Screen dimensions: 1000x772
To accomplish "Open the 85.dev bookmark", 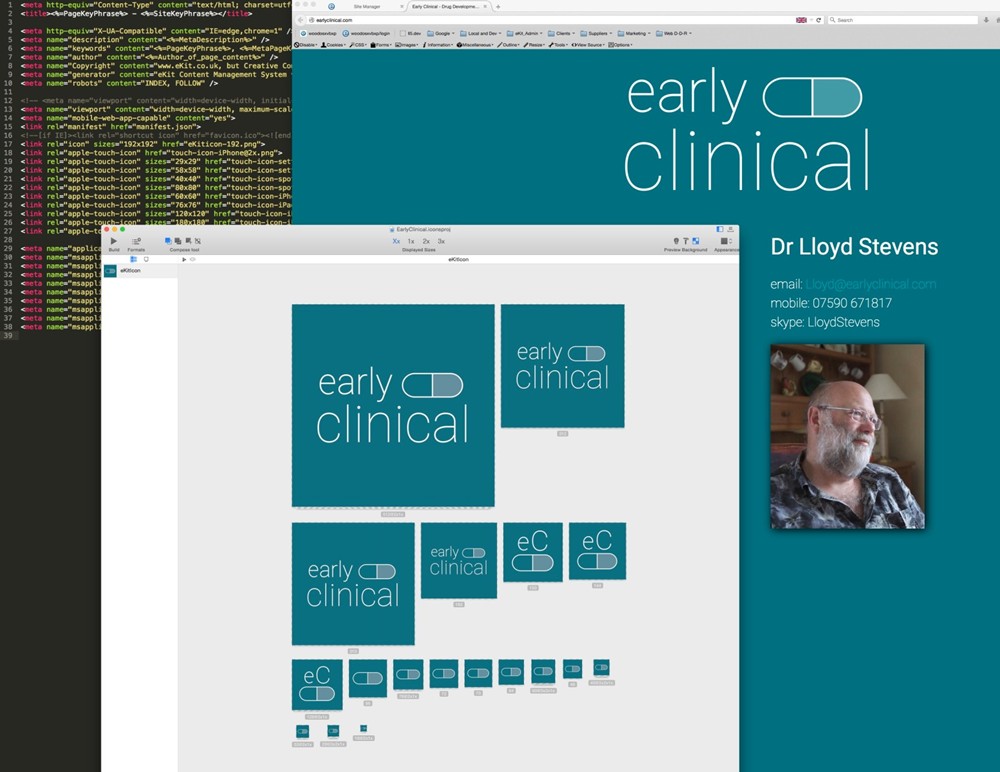I will (x=410, y=33).
